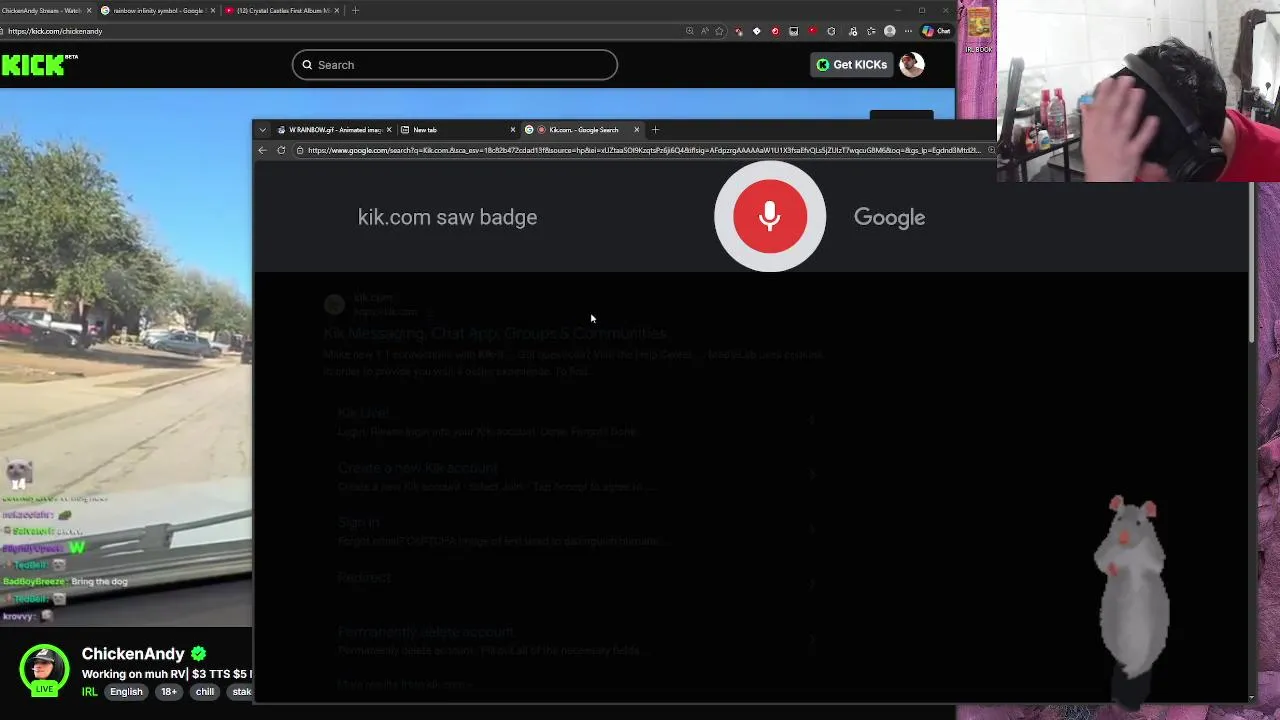Open Edge's three-dot settings menu
This screenshot has height=720, width=1280.
[x=908, y=31]
